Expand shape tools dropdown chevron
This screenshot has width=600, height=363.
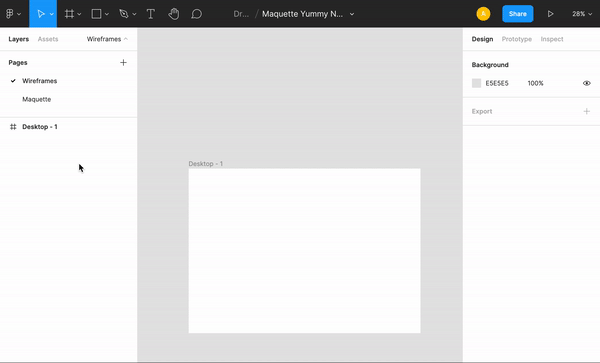pos(107,14)
